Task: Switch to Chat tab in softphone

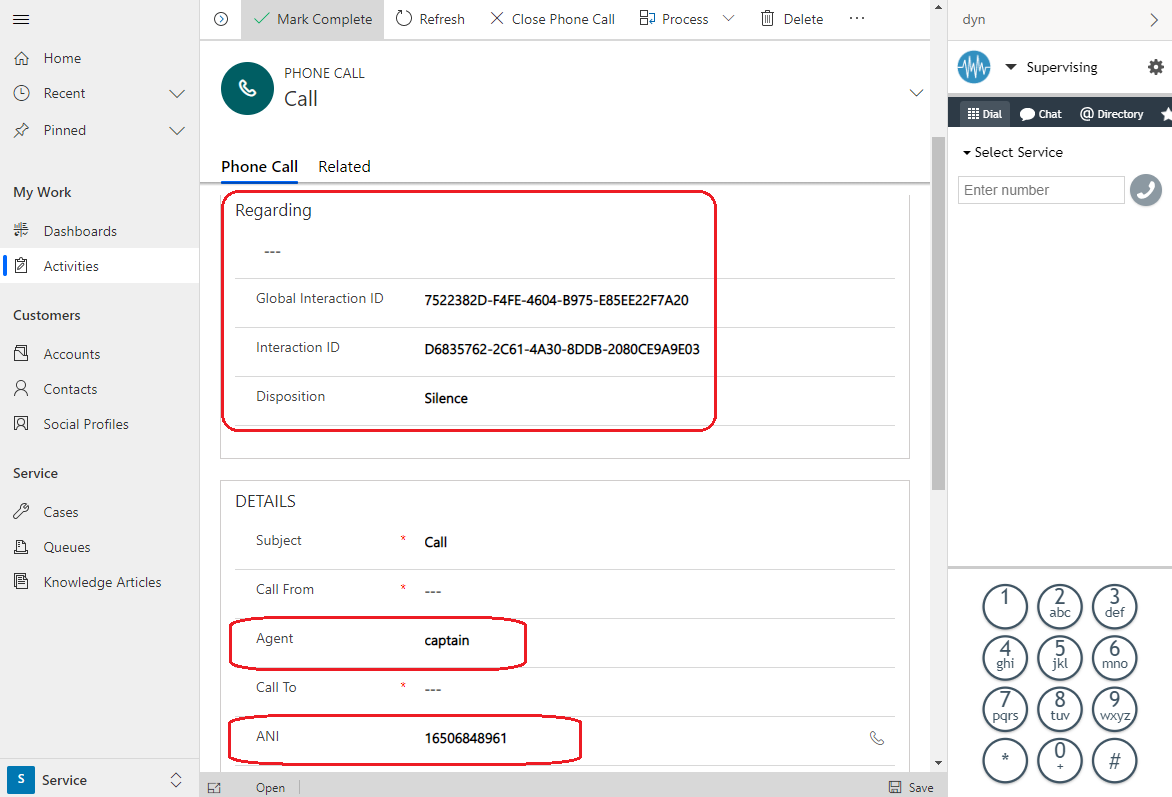Action: pos(1040,114)
